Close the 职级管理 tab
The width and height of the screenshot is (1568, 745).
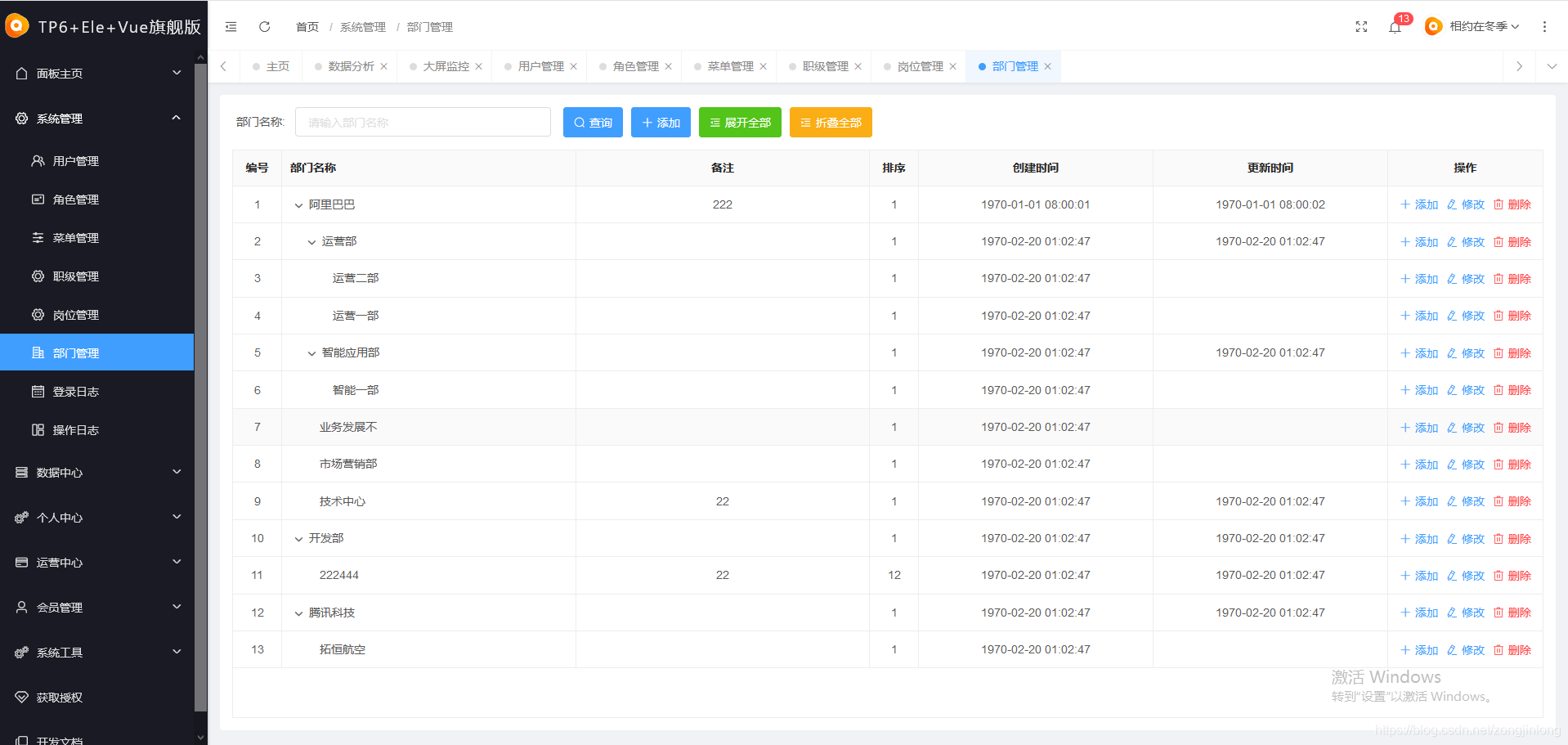[x=858, y=67]
